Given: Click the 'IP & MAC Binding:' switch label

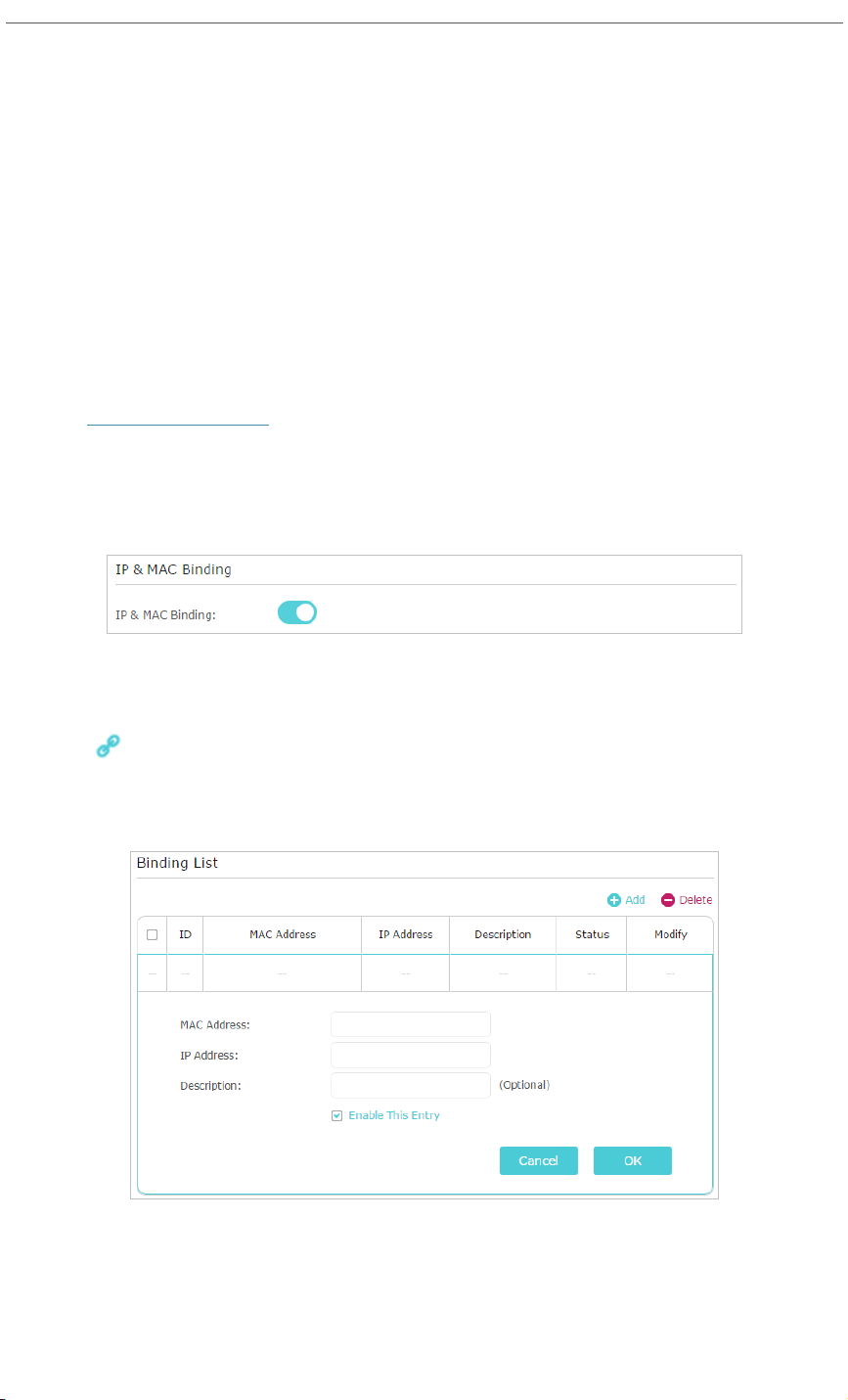Looking at the screenshot, I should tap(165, 615).
